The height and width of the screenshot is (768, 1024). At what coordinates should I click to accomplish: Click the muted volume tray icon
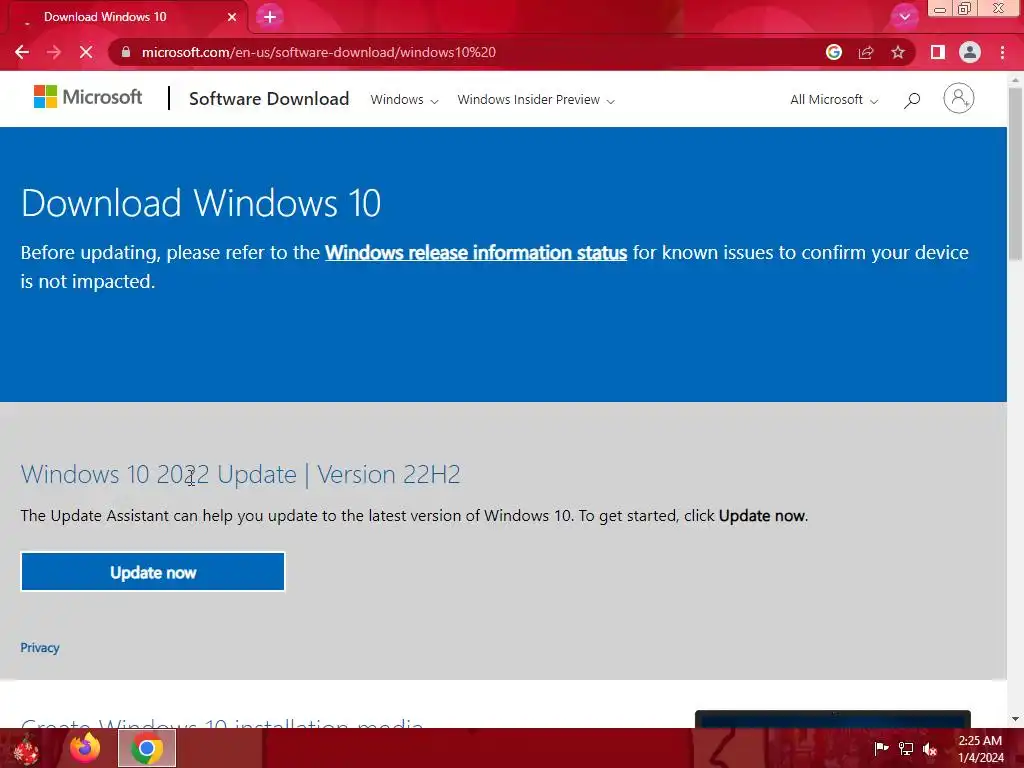(x=929, y=748)
